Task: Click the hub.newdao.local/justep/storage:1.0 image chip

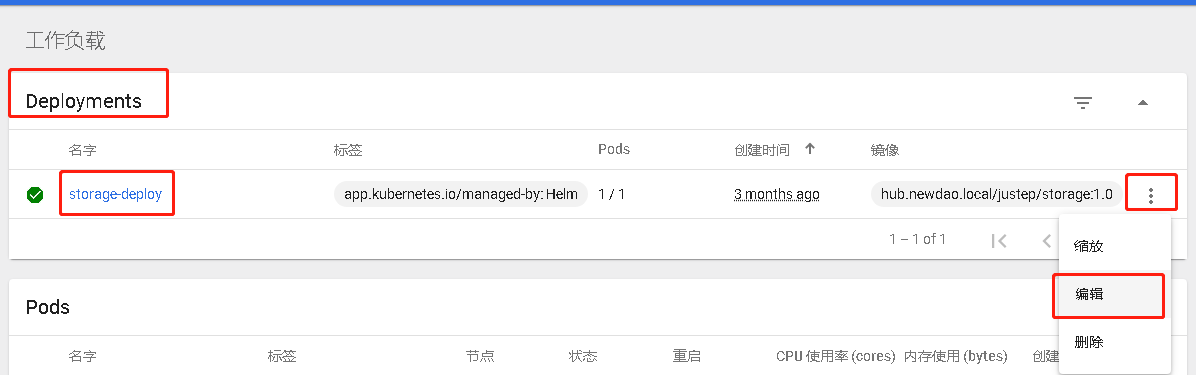Action: (x=996, y=194)
